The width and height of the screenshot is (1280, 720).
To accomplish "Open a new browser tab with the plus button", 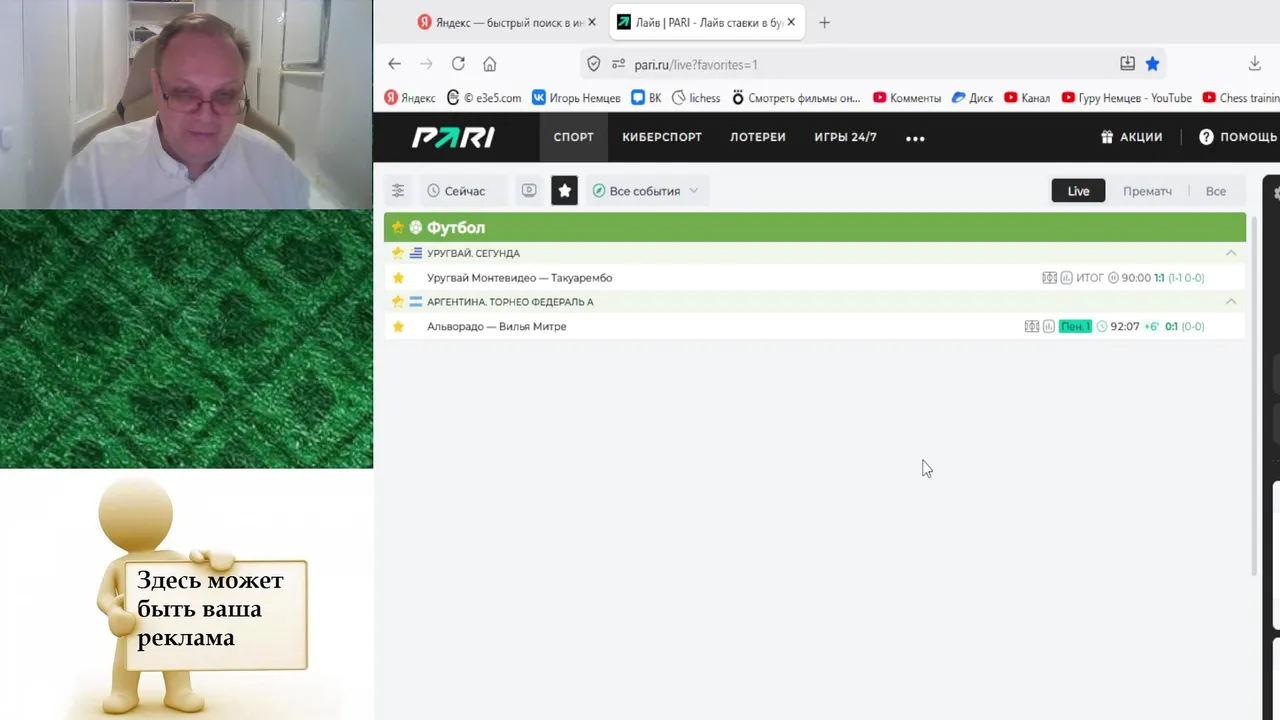I will pyautogui.click(x=824, y=22).
